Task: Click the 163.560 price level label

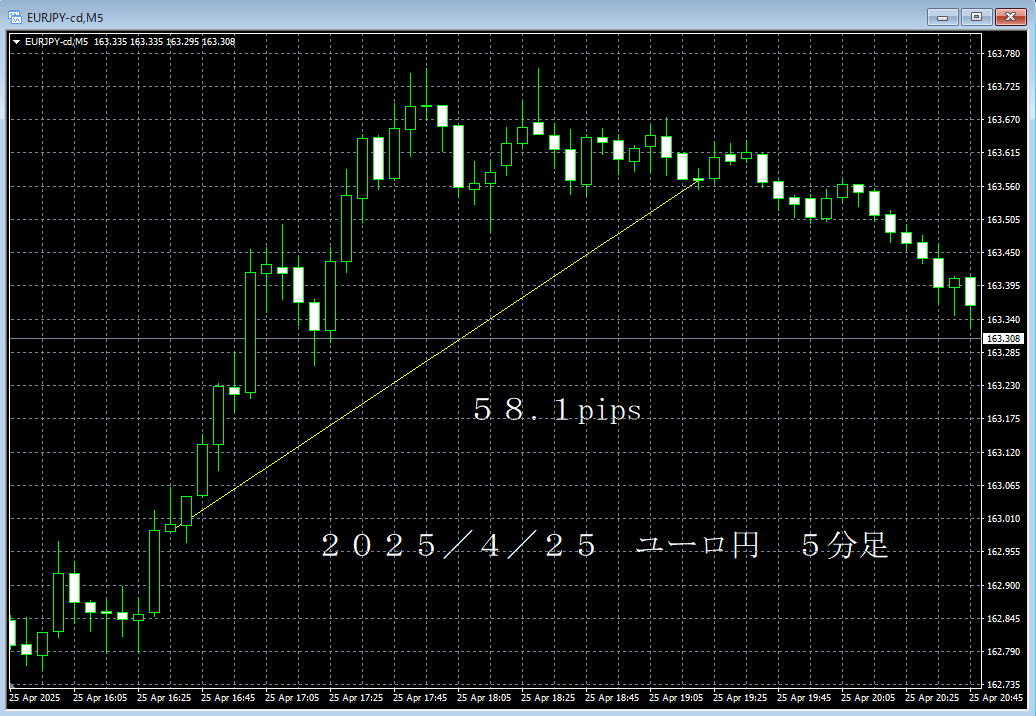Action: click(x=1003, y=186)
